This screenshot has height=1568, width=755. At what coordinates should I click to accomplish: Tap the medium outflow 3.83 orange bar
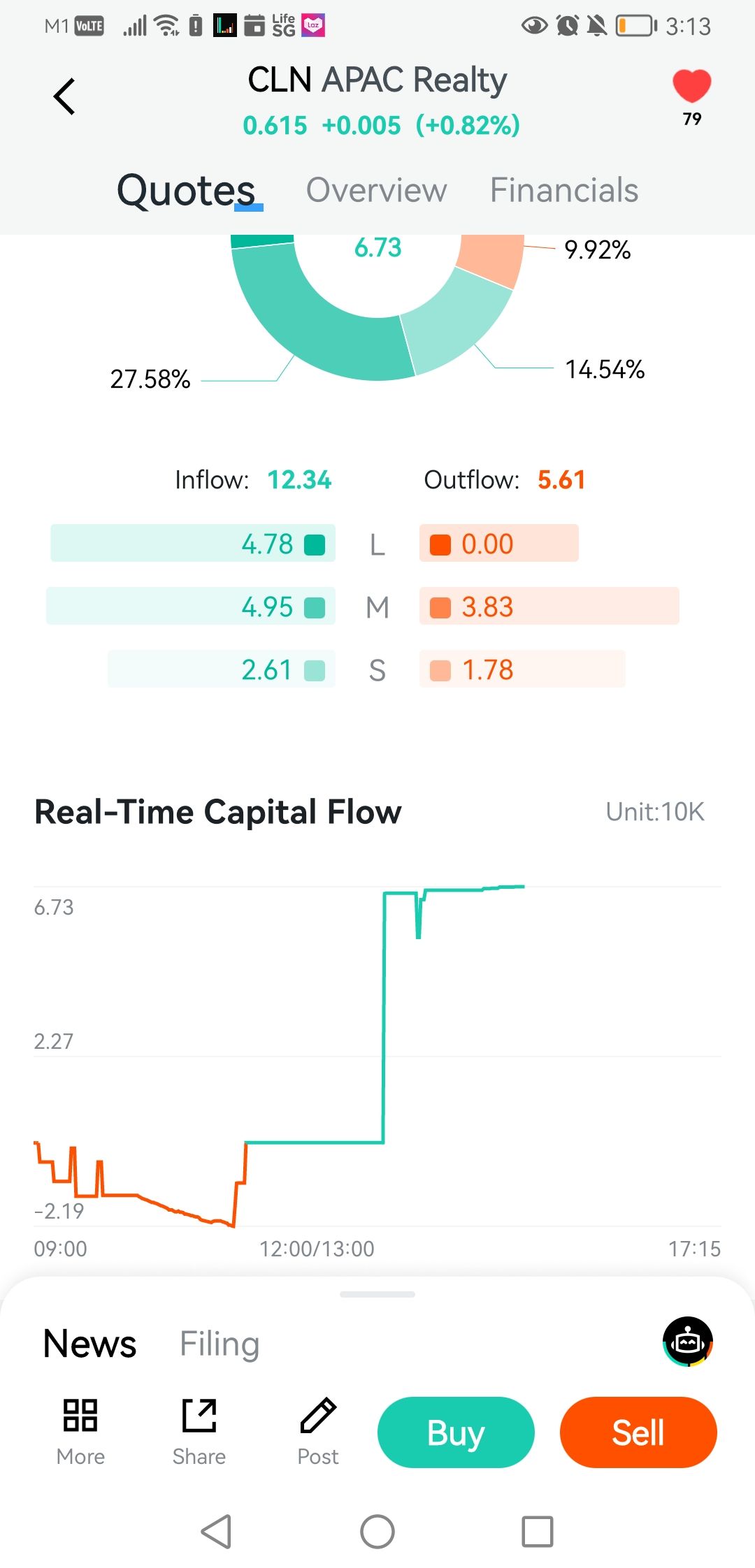549,606
